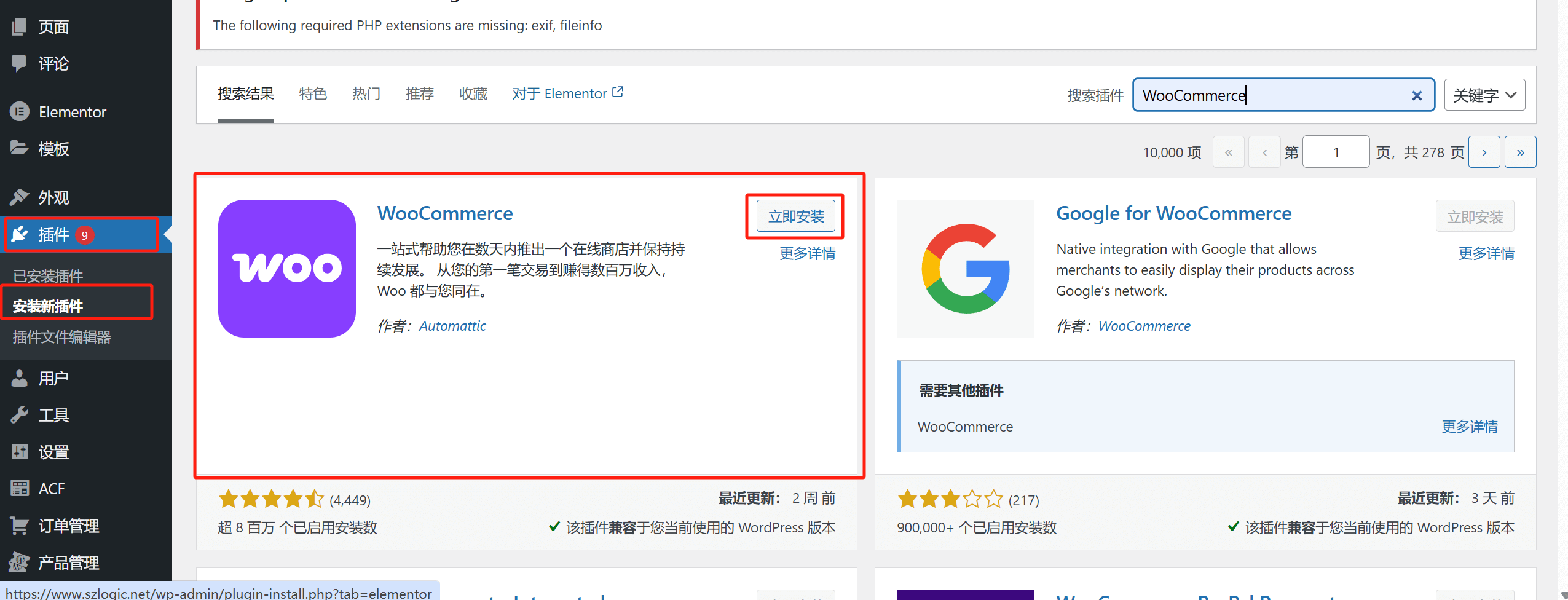The width and height of the screenshot is (1568, 600).
Task: Open 更多详情 under WooCommerce install button
Action: (x=807, y=253)
